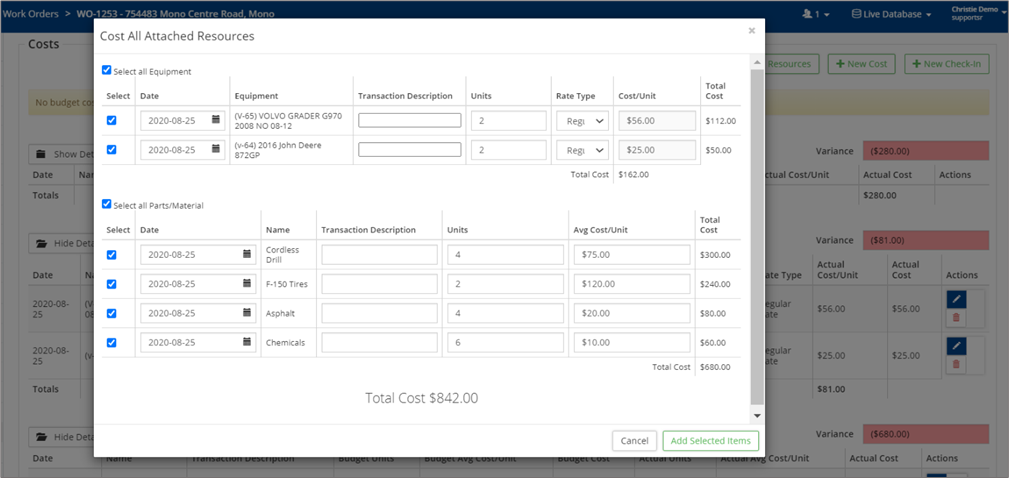Open calendar picker for John Deere date
Viewport: 1009px width, 478px height.
[x=216, y=150]
